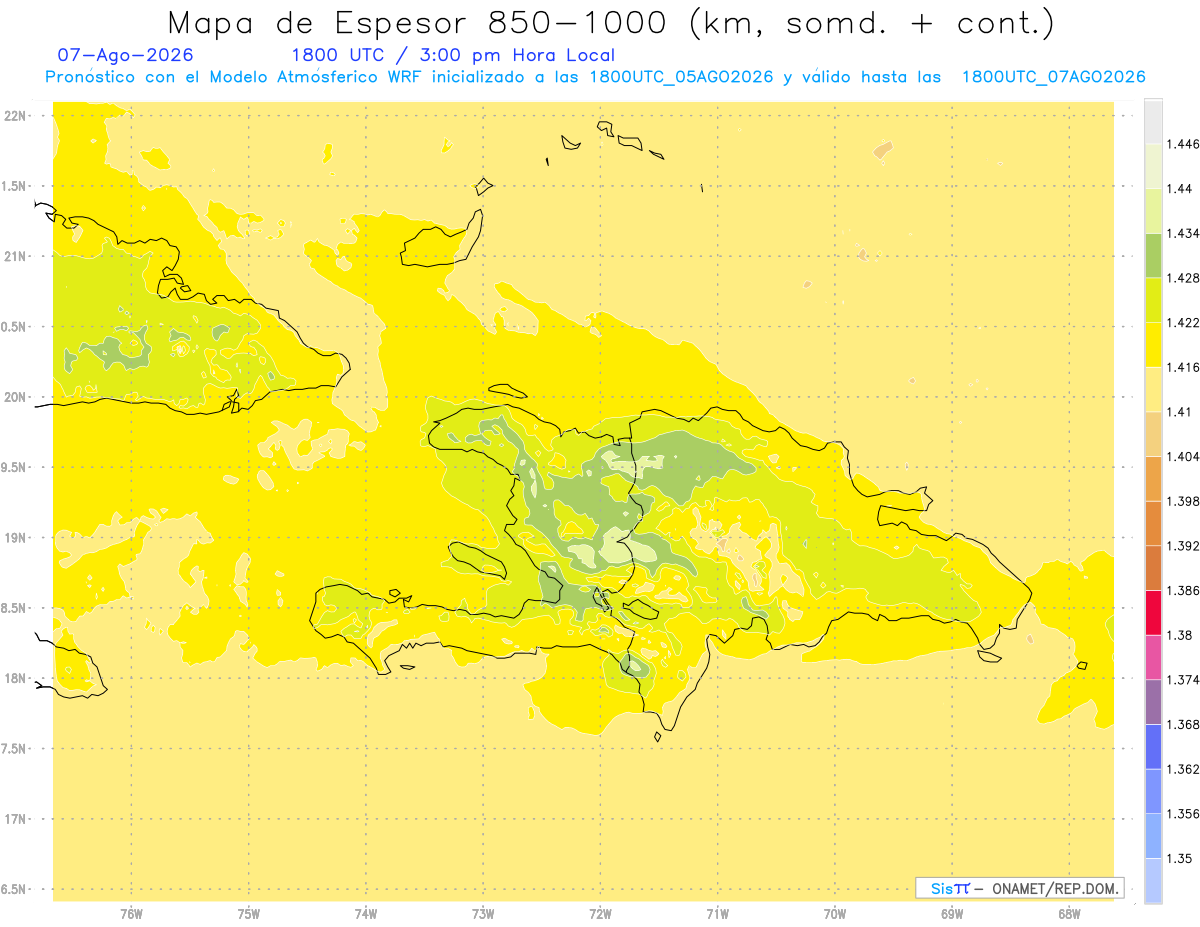Click the '75W' longitude label
Image resolution: width=1200 pixels, height=927 pixels.
pos(248,914)
